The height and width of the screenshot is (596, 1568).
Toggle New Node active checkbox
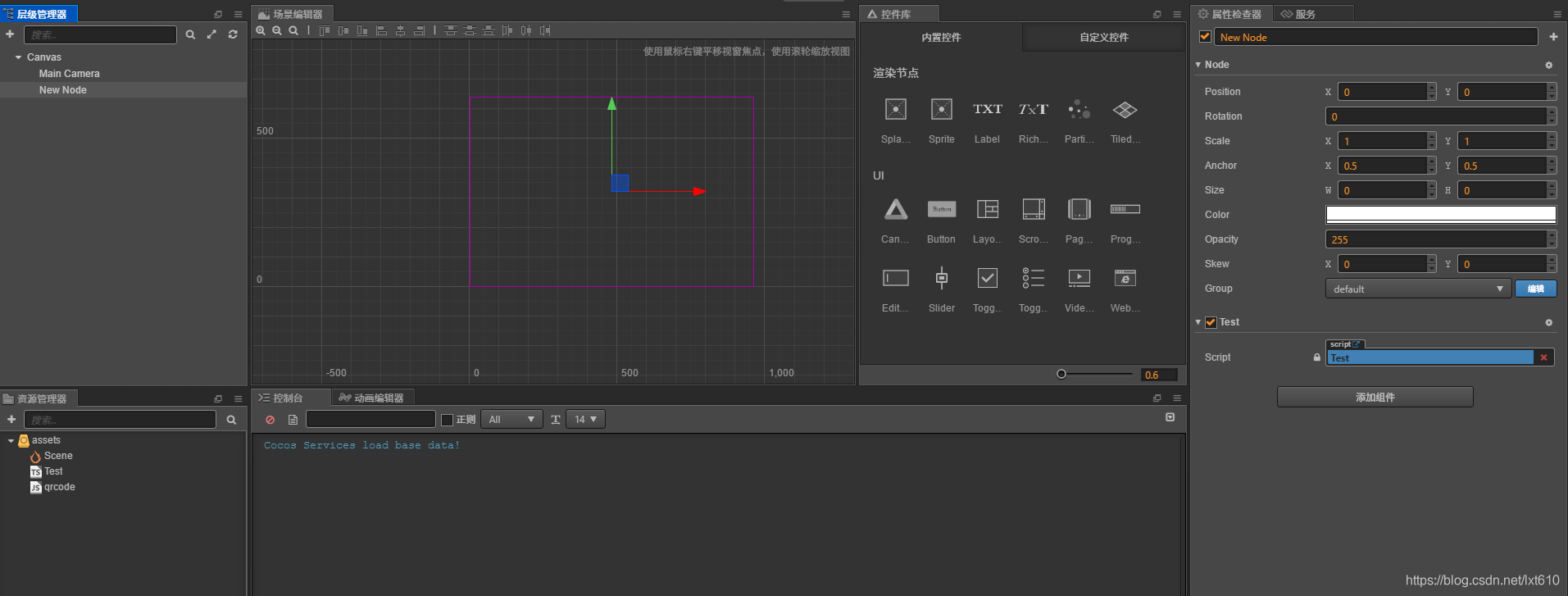coord(1205,36)
